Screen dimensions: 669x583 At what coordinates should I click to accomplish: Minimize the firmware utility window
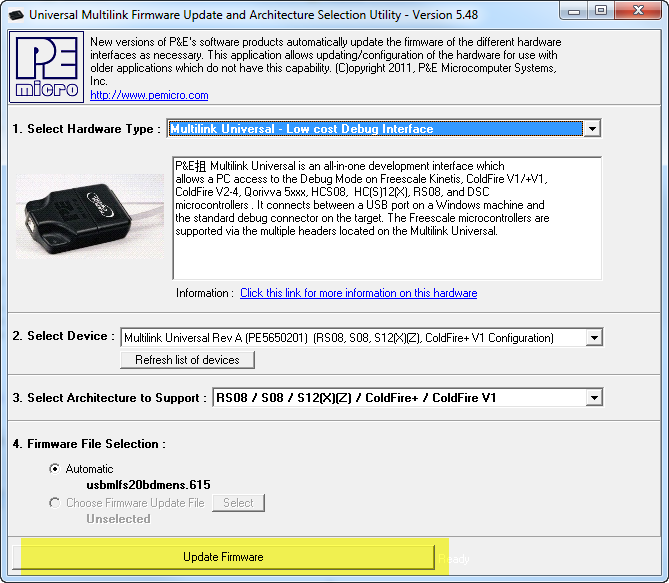click(574, 11)
